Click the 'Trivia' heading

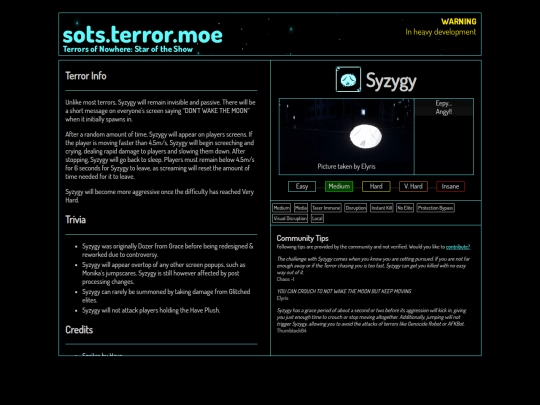click(x=75, y=220)
